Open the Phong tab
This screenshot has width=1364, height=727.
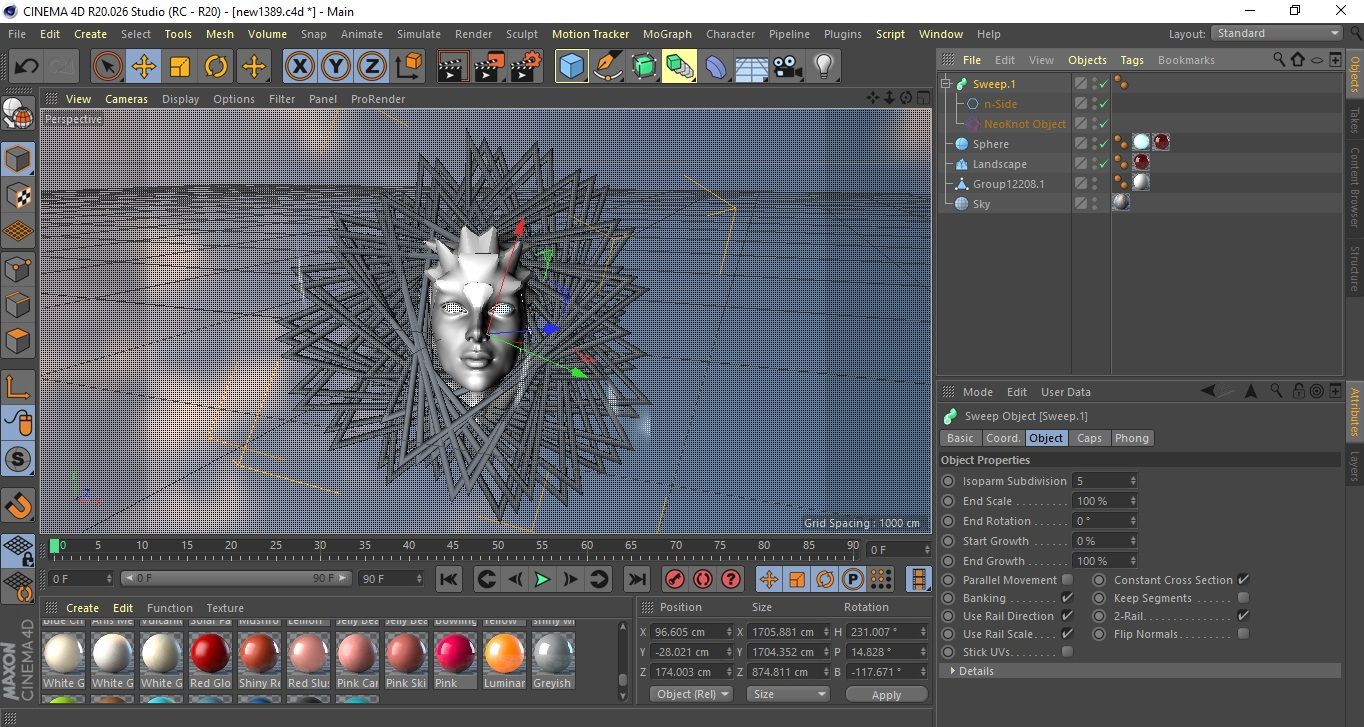coord(1132,438)
